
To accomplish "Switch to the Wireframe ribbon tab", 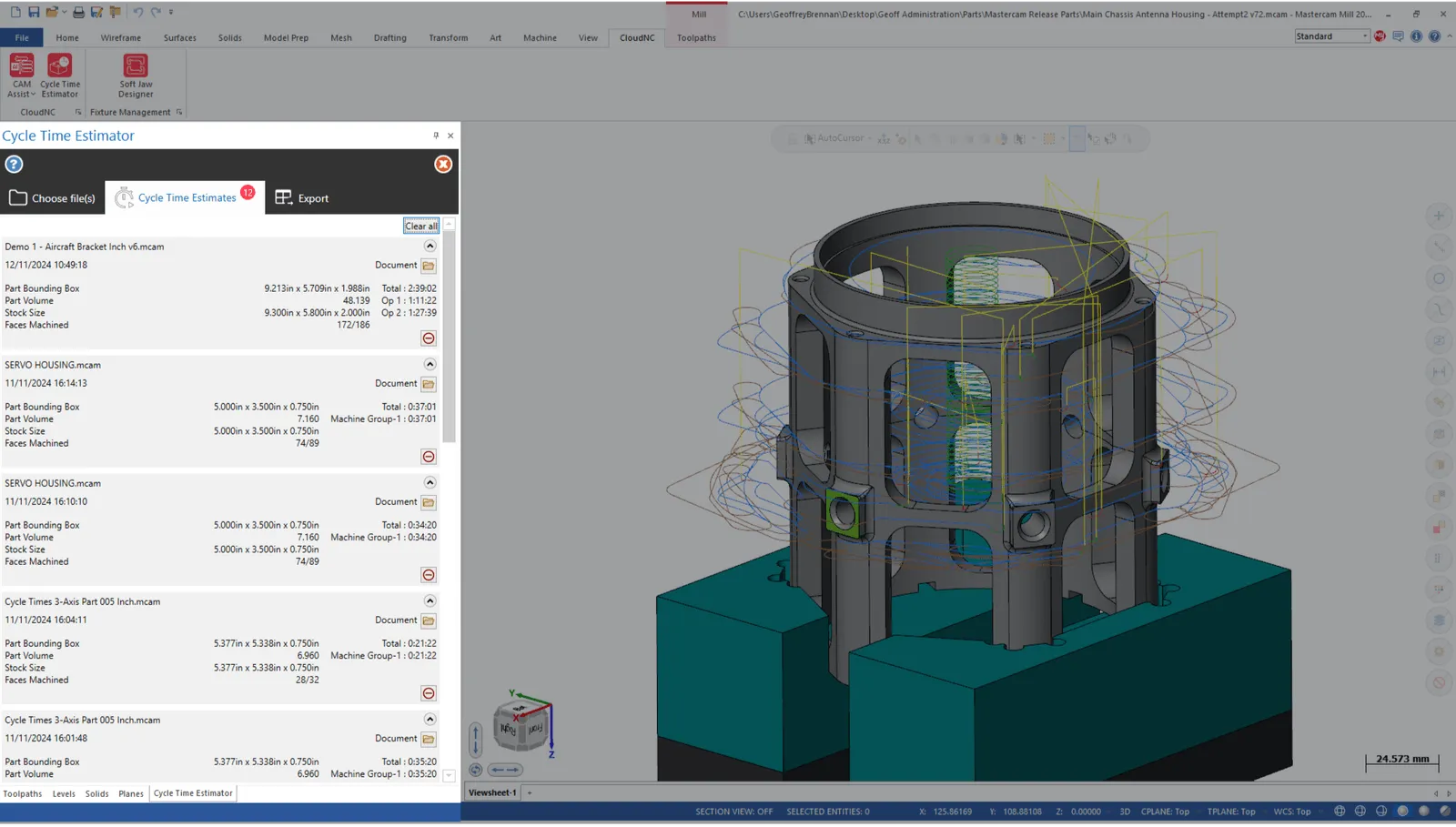I will 121,38.
